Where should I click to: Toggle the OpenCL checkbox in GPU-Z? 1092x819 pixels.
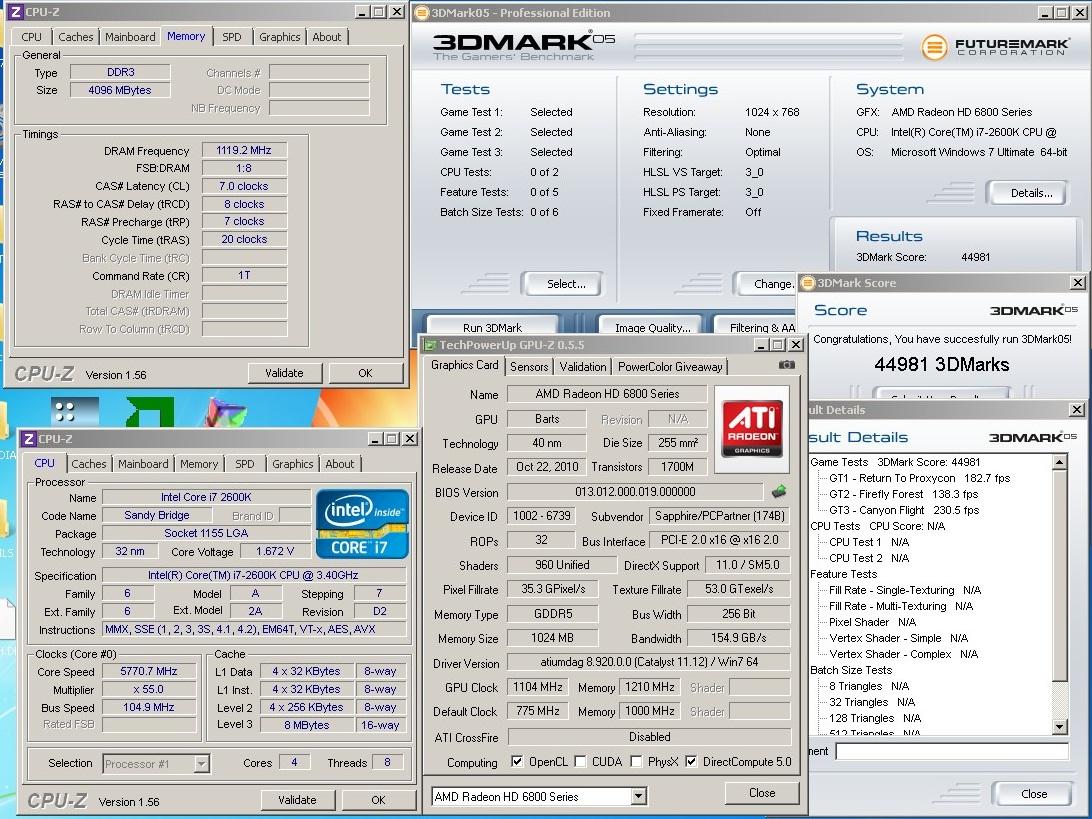pyautogui.click(x=517, y=761)
